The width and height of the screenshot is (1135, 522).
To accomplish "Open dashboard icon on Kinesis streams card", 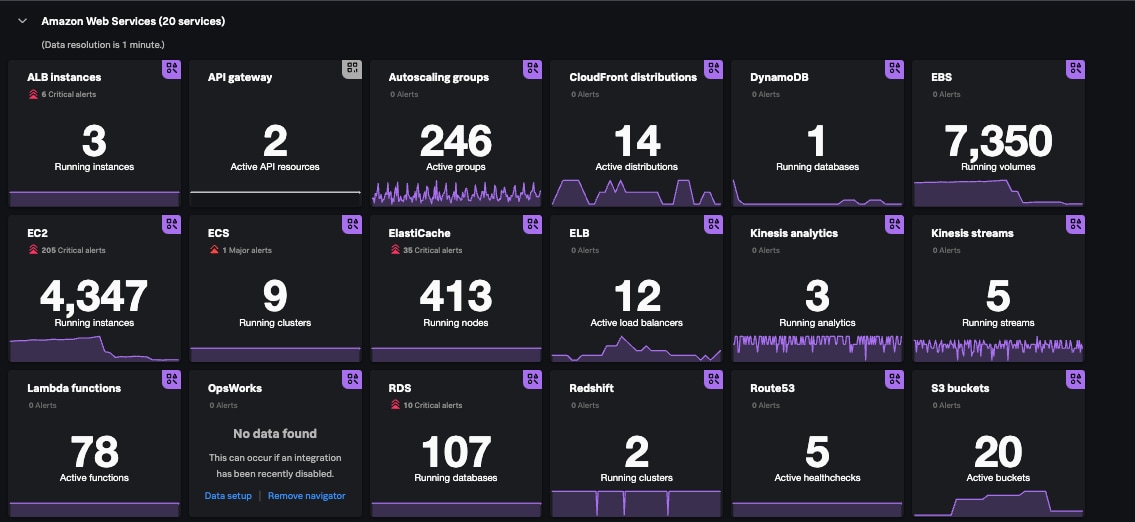I will [x=1076, y=224].
